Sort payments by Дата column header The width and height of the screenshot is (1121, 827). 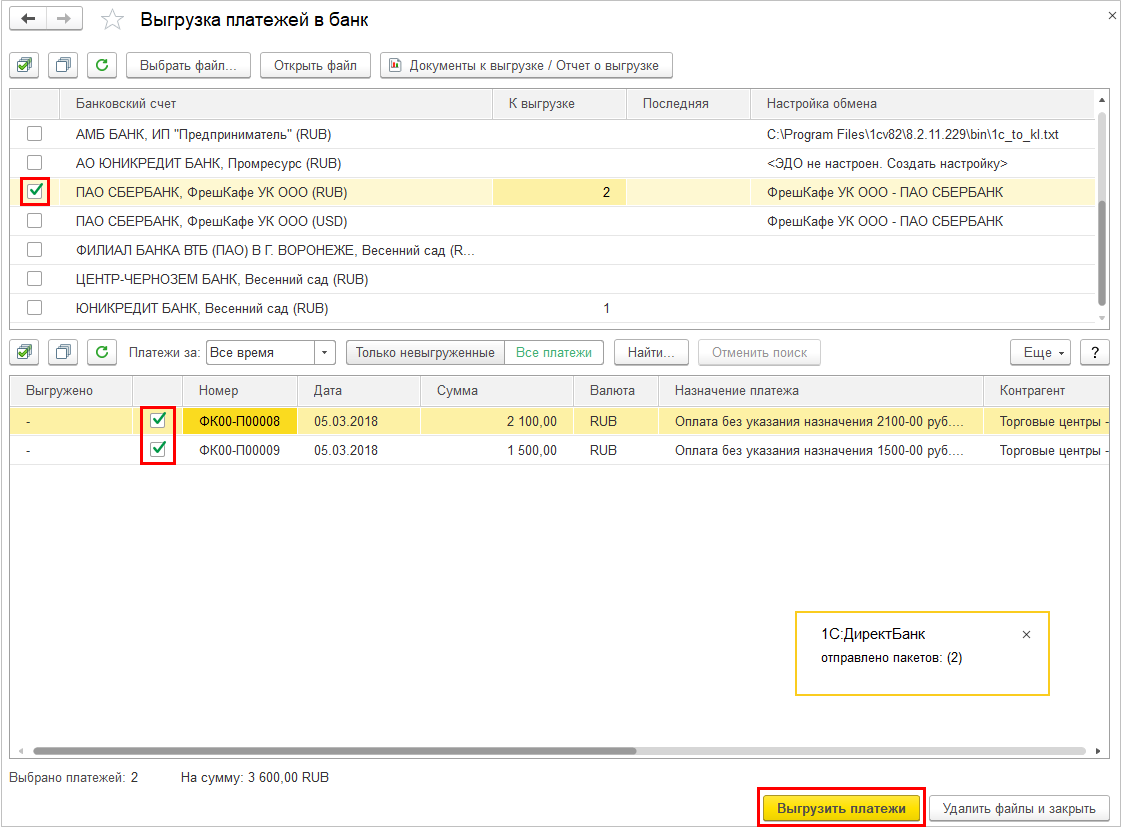[x=359, y=391]
